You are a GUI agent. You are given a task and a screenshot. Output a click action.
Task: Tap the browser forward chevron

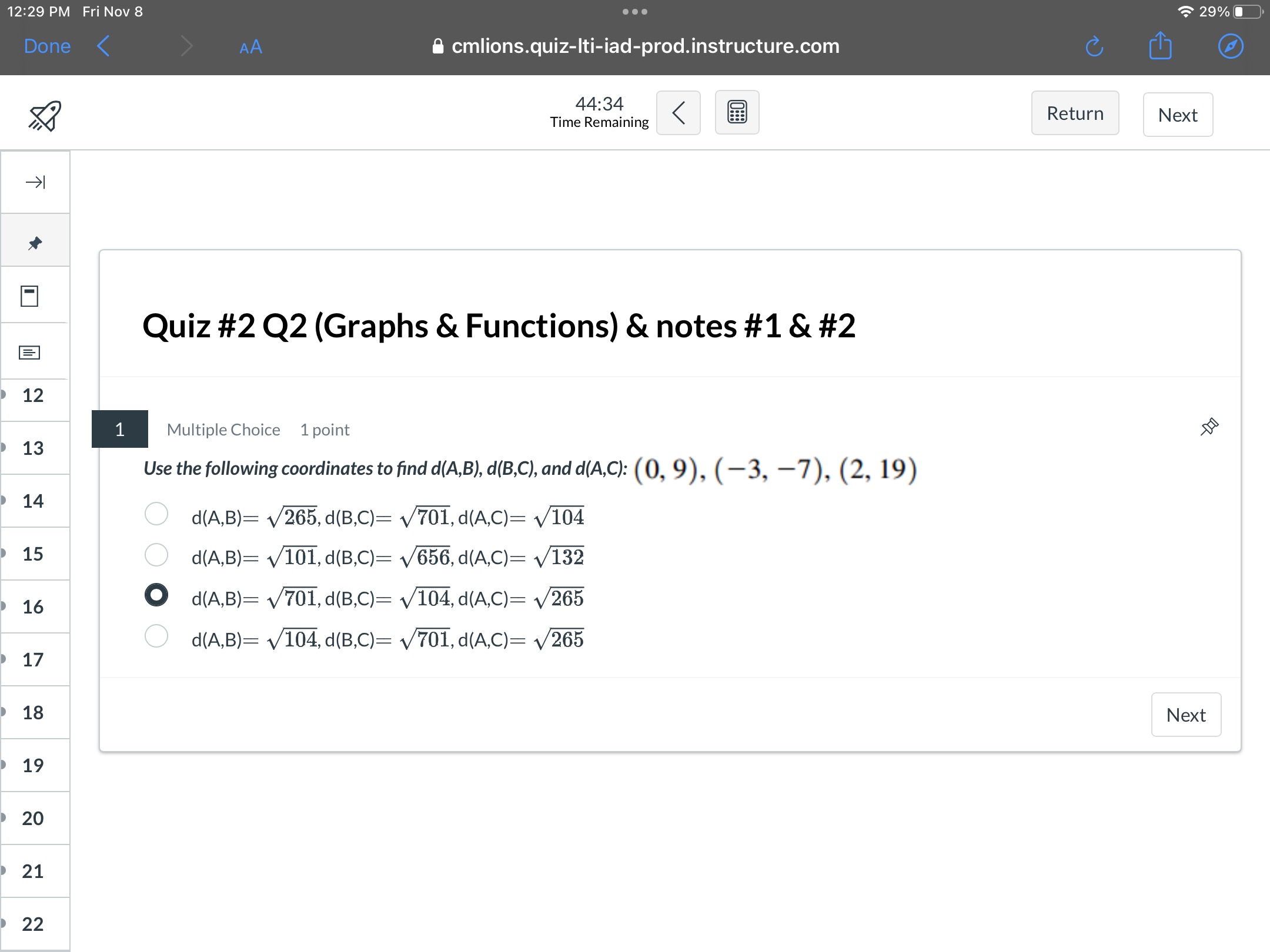coord(186,46)
